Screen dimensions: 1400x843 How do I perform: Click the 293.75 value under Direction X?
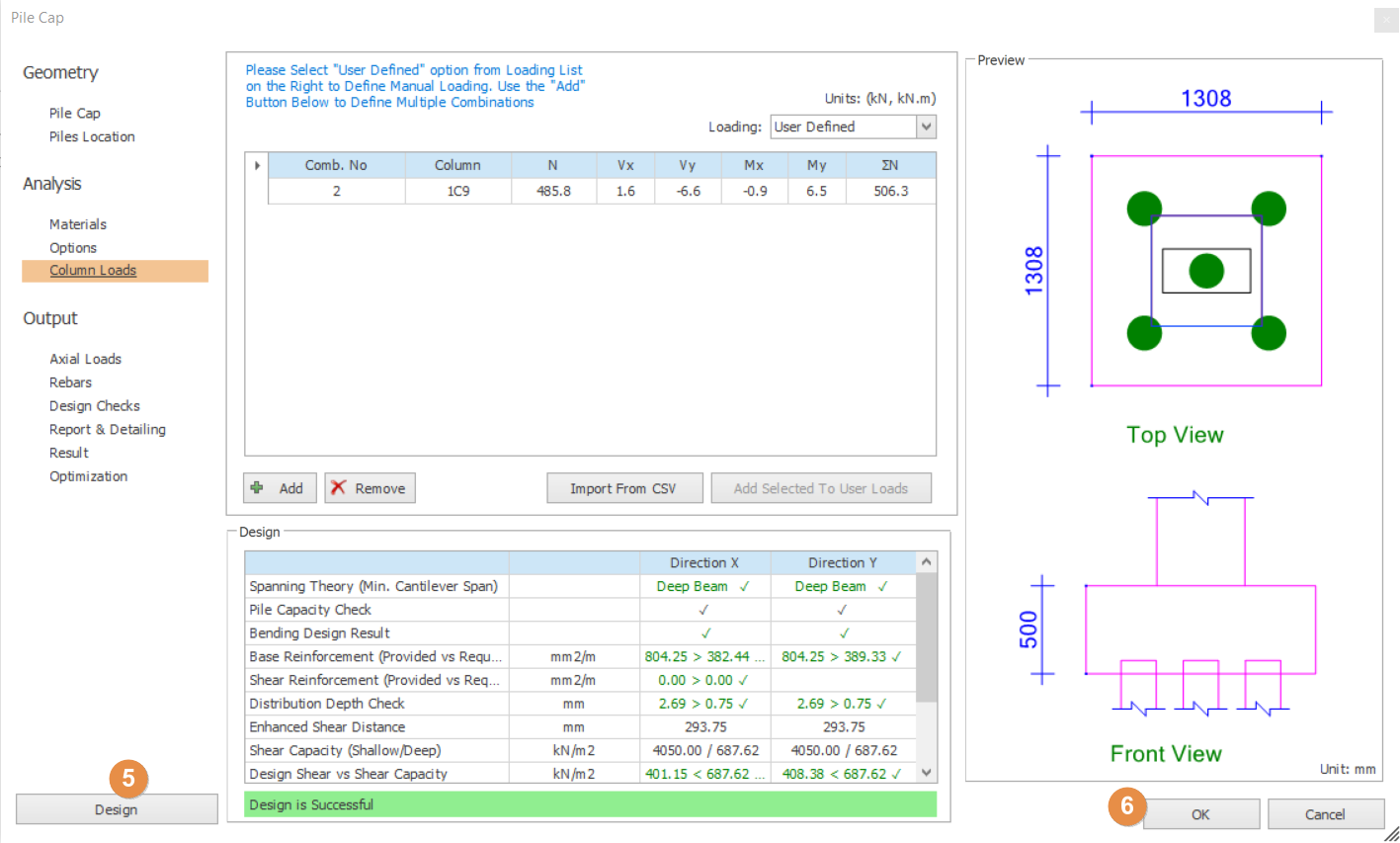click(705, 727)
